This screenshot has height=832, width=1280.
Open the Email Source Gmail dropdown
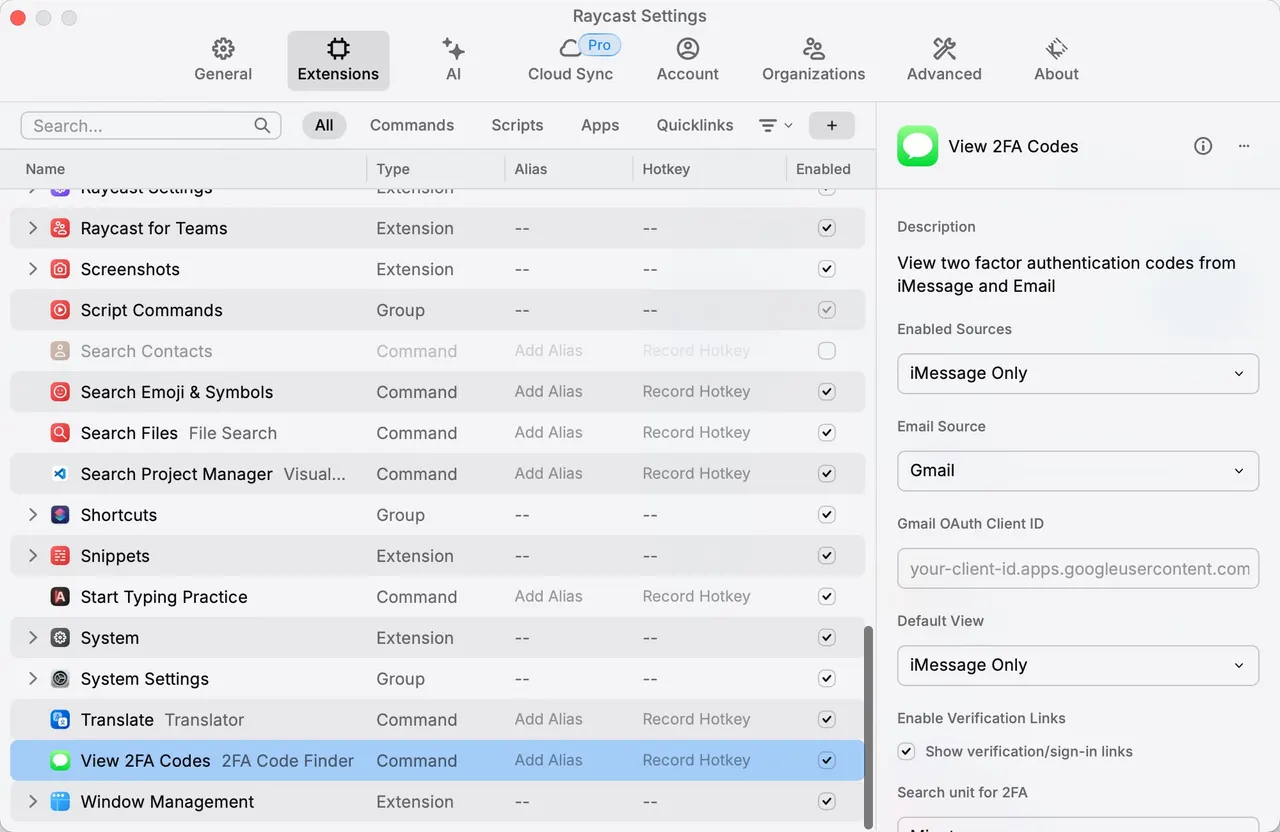coord(1077,470)
